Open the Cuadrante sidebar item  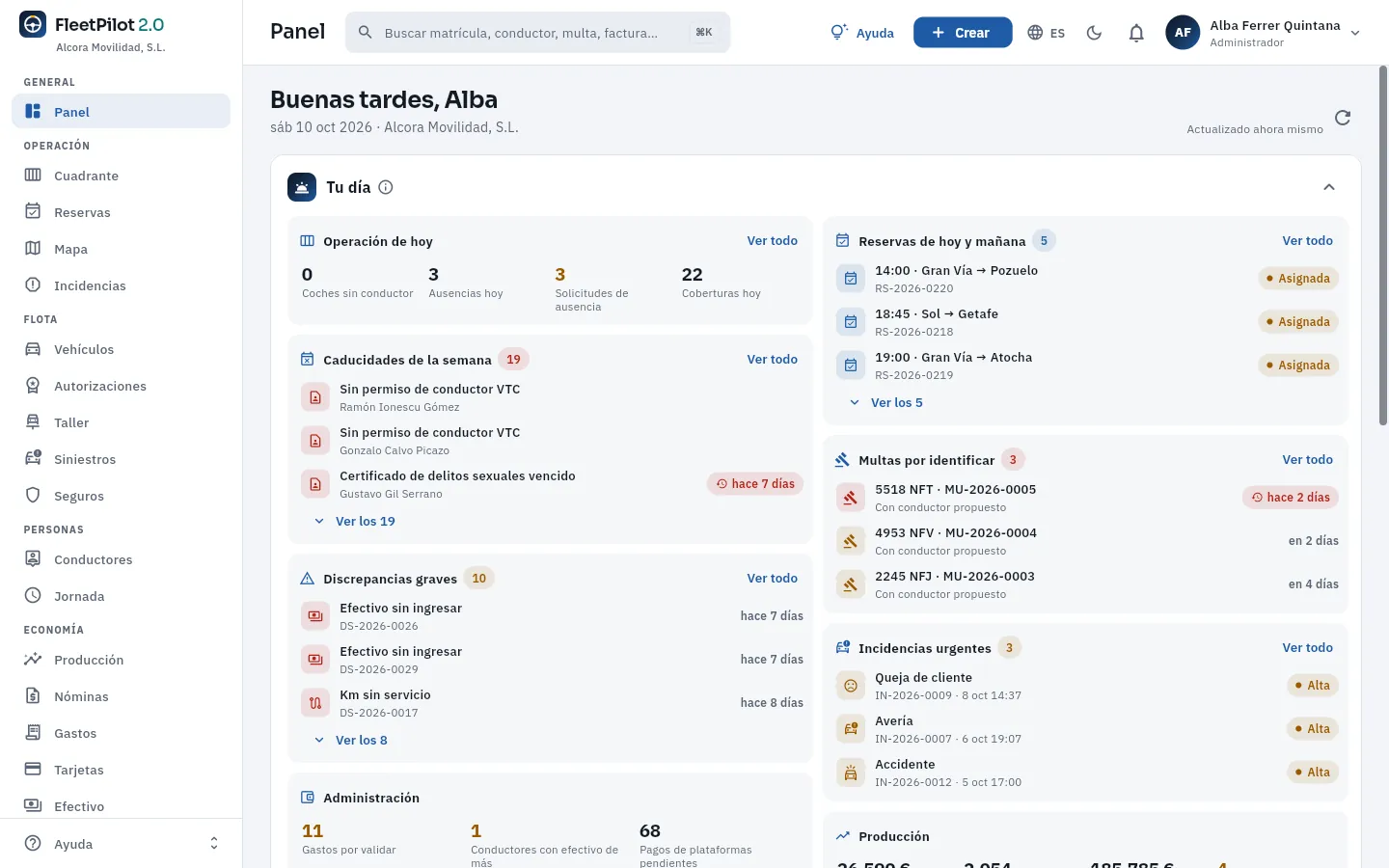click(x=121, y=176)
